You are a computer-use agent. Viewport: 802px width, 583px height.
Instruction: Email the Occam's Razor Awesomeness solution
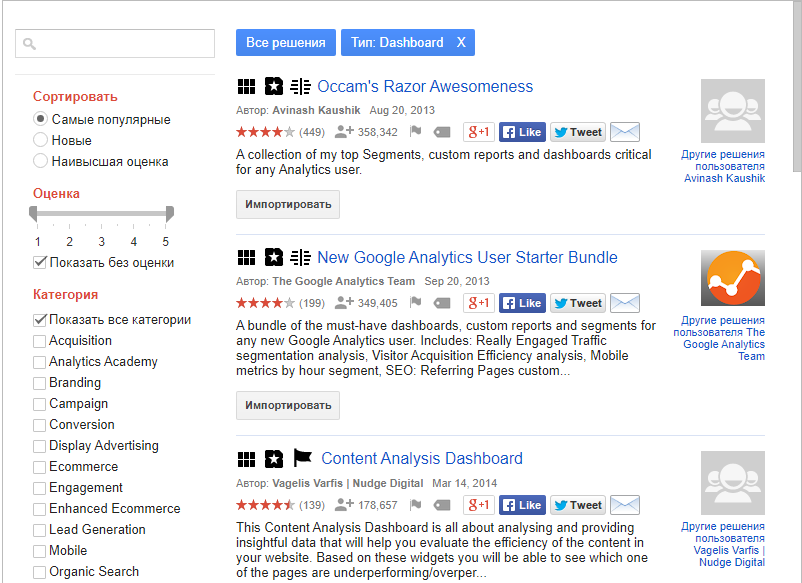625,132
